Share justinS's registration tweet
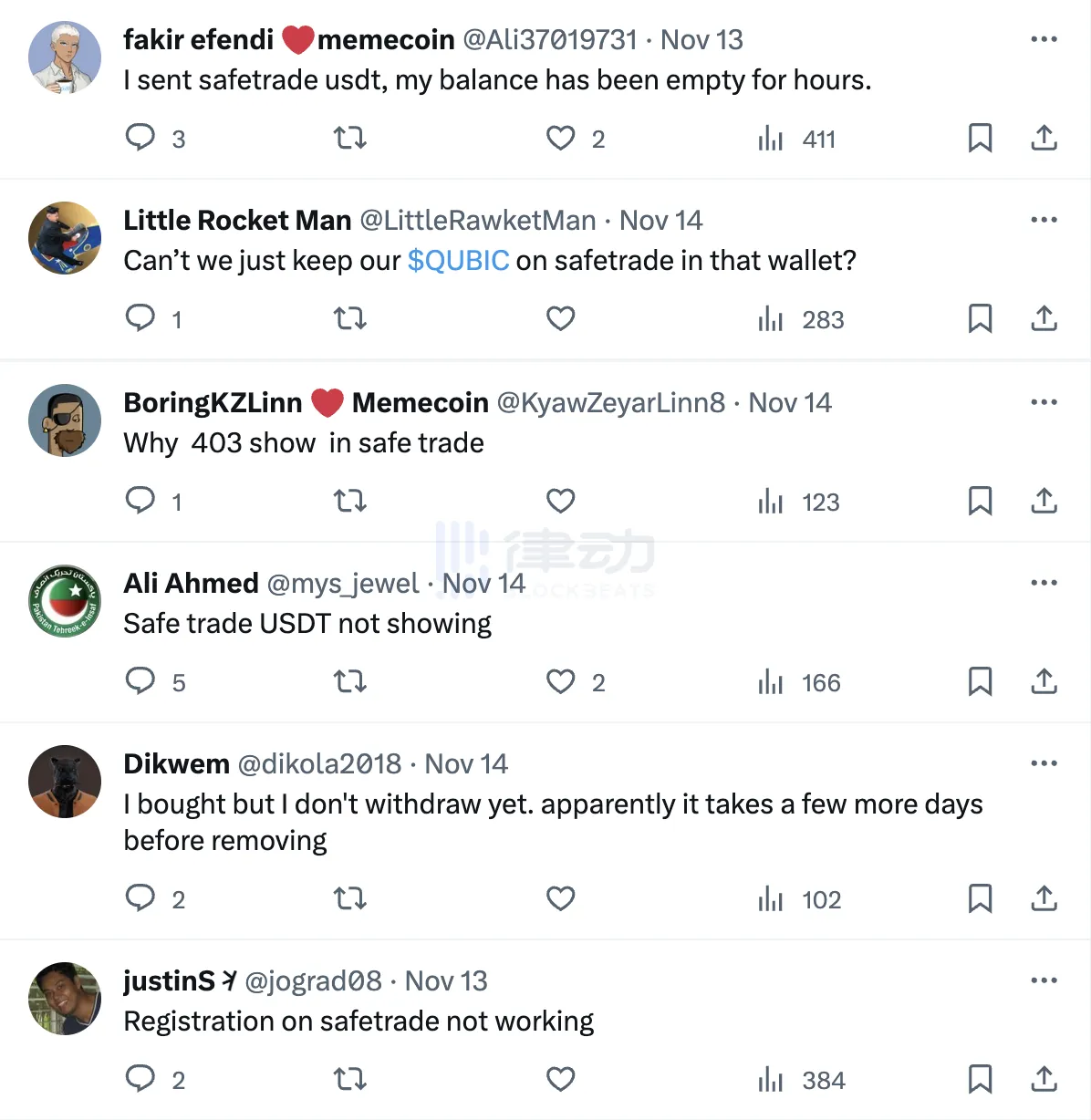 pyautogui.click(x=1044, y=1079)
